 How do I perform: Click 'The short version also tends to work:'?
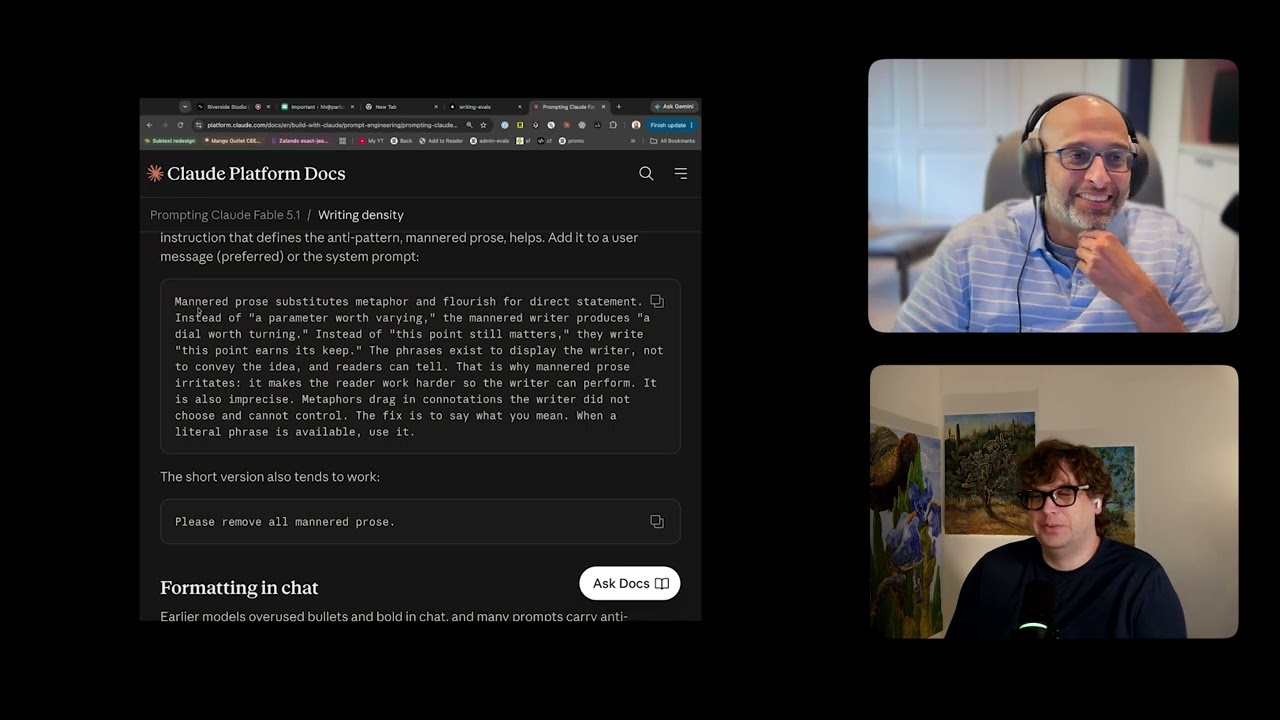click(270, 477)
